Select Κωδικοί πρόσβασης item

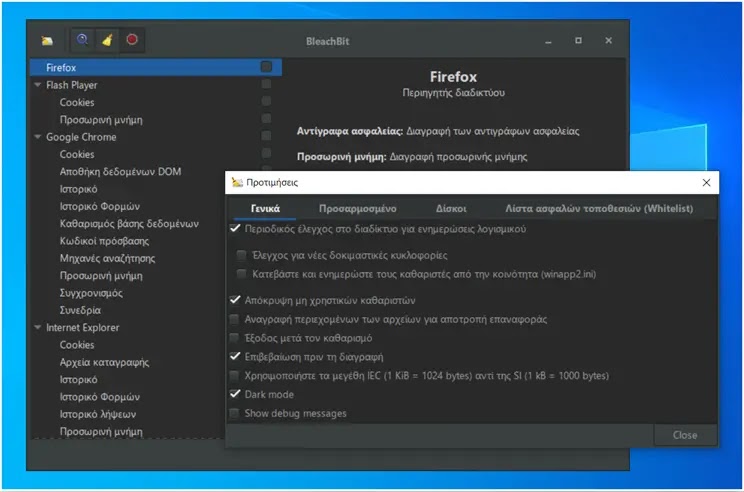coord(104,241)
